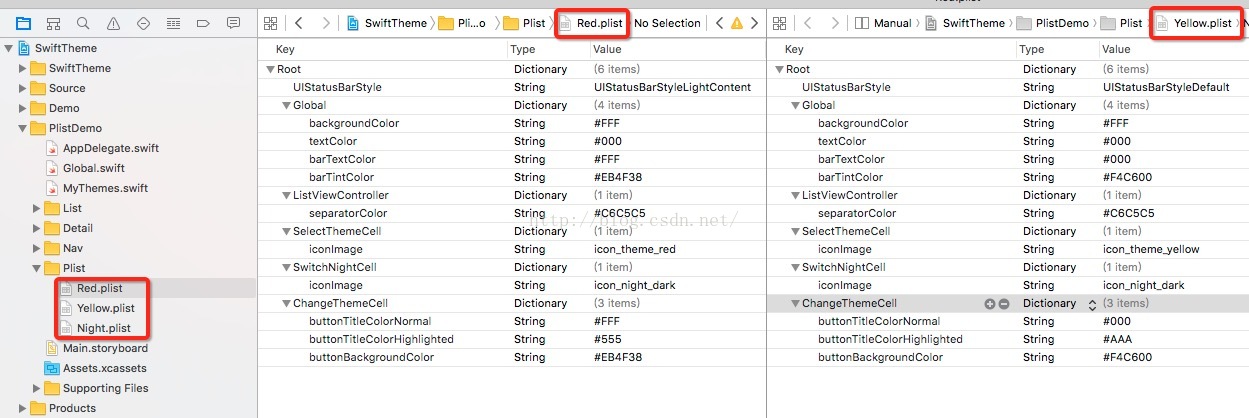Collapse Root dictionary in Red.plist editor
The image size is (1249, 418).
(x=270, y=69)
